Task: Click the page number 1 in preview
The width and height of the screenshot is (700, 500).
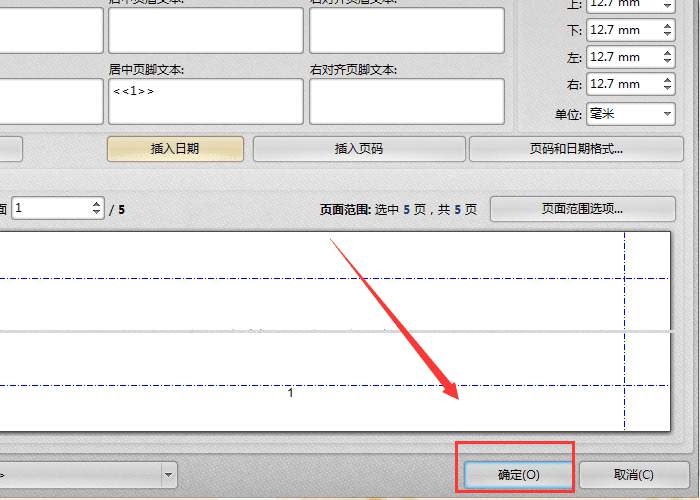Action: [x=291, y=393]
